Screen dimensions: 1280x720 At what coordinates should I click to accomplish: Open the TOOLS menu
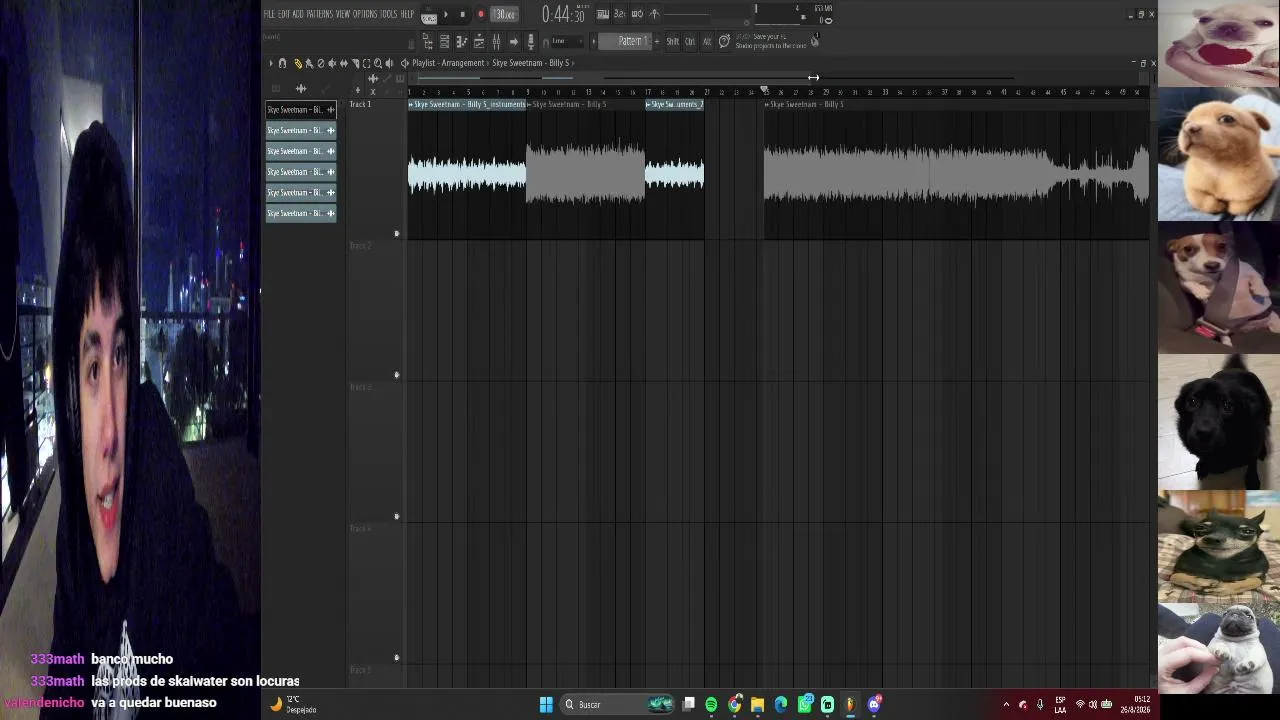[388, 14]
